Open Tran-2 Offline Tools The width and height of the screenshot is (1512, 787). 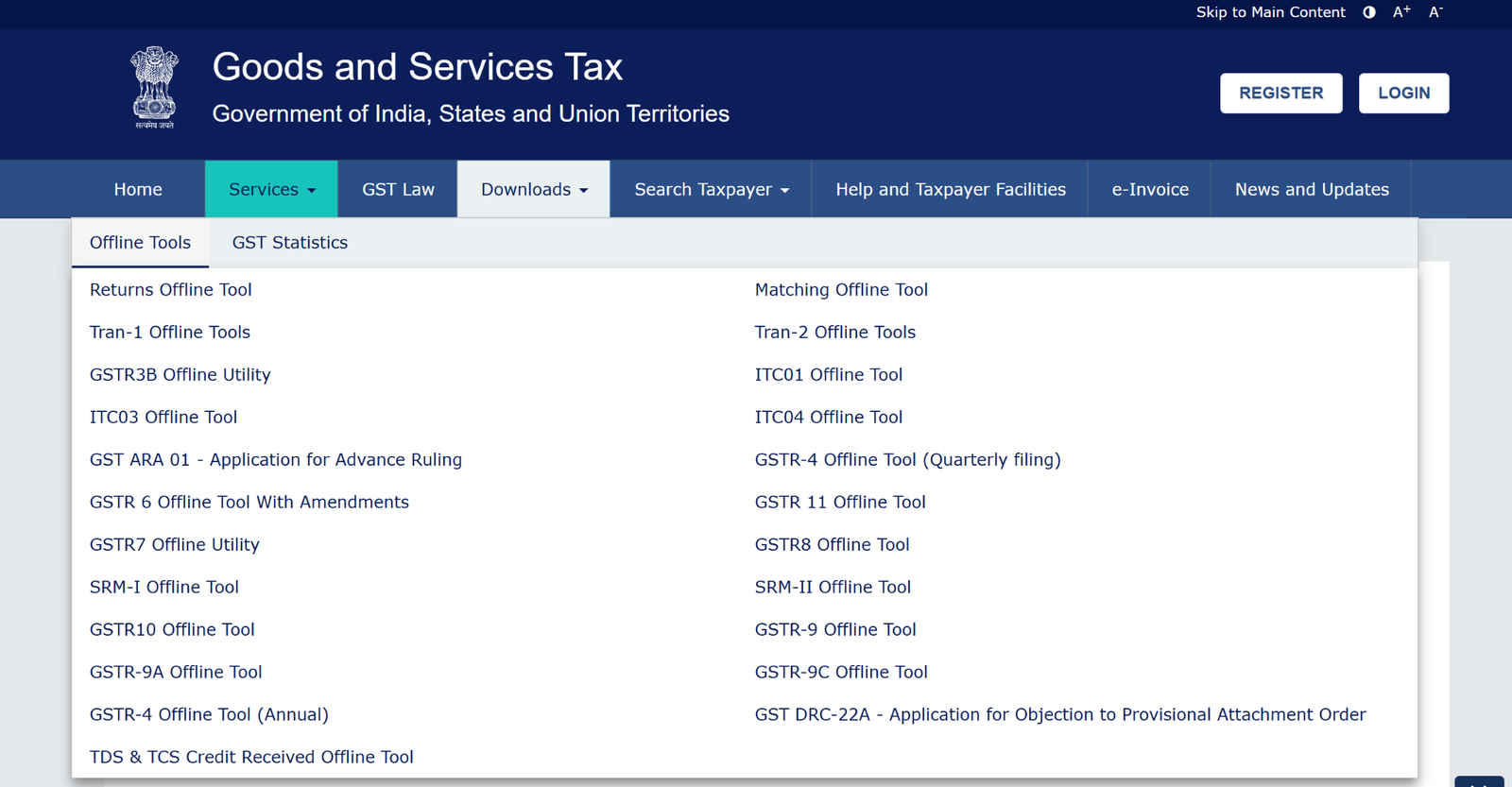(x=835, y=333)
